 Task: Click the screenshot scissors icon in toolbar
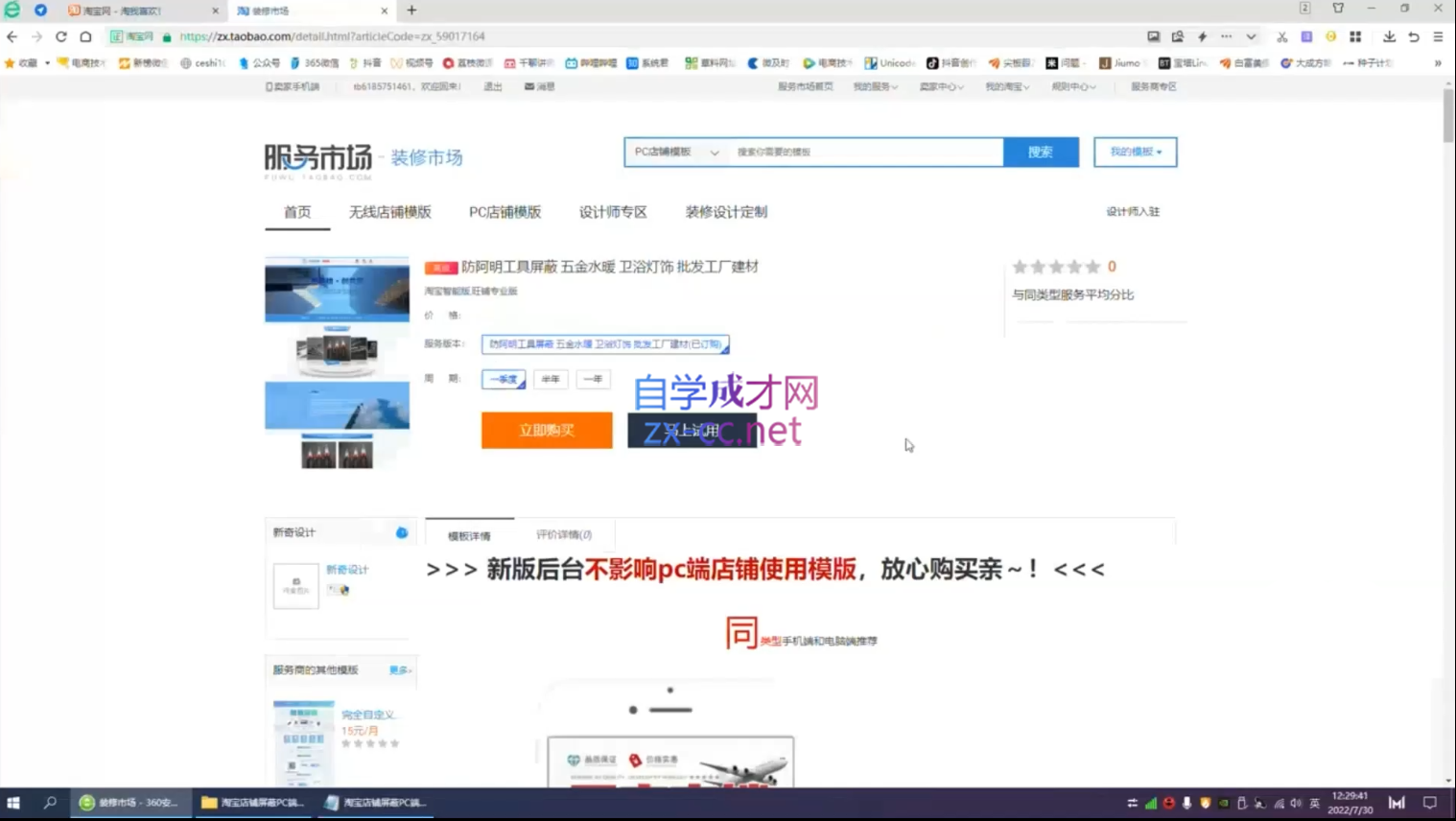pos(1281,36)
